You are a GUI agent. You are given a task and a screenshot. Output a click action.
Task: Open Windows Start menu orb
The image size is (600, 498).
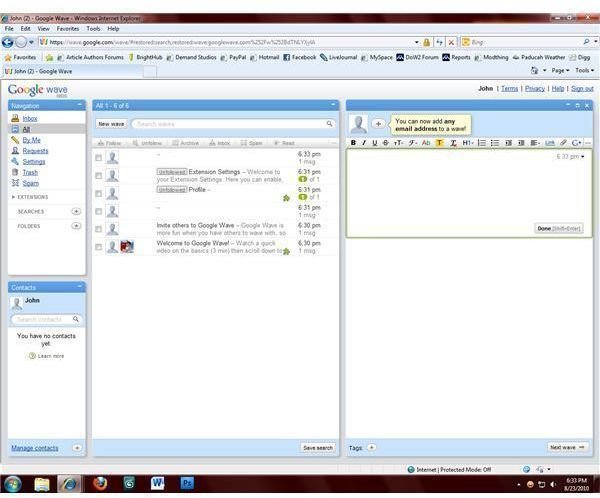[13, 484]
